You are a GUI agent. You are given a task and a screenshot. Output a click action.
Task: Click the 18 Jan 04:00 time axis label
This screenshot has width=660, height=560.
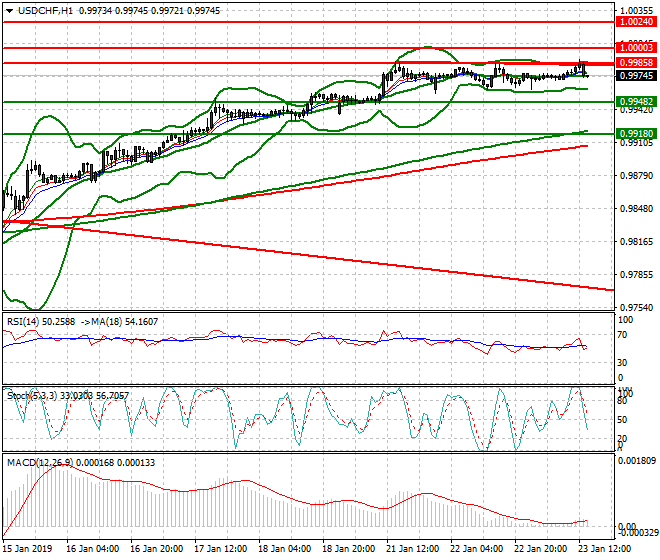pyautogui.click(x=285, y=549)
